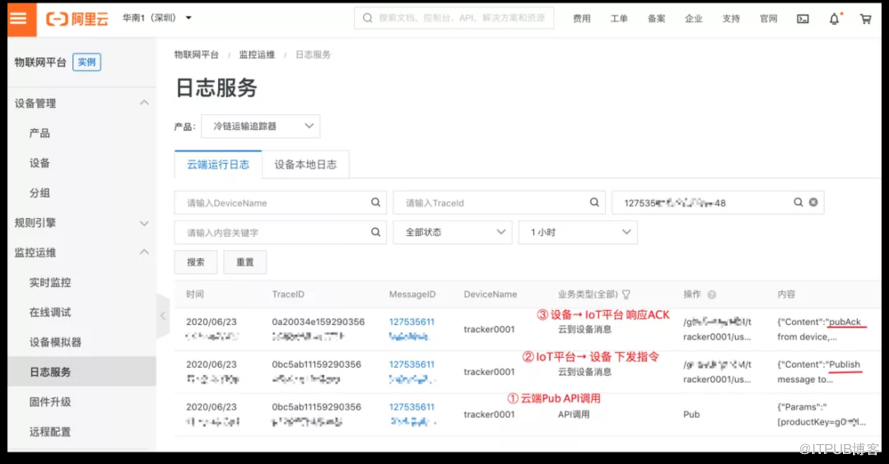Open the Cloud Shell terminal icon

tap(803, 19)
